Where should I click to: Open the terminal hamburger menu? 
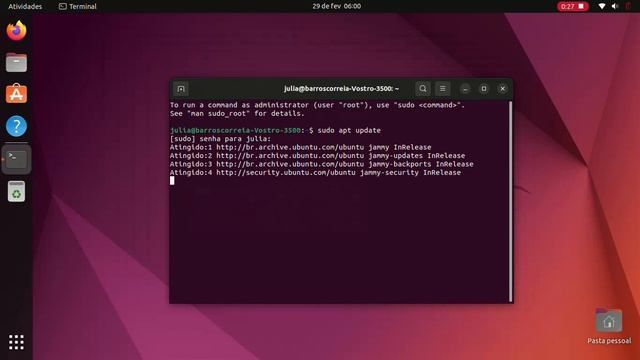[x=443, y=89]
